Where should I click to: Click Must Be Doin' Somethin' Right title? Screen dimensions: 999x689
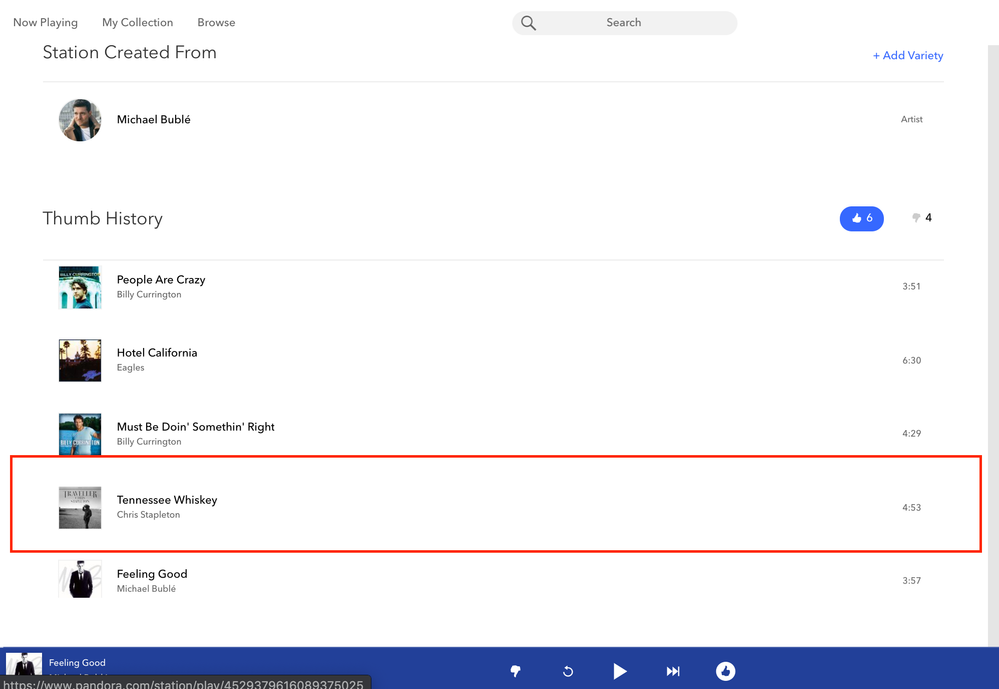195,427
